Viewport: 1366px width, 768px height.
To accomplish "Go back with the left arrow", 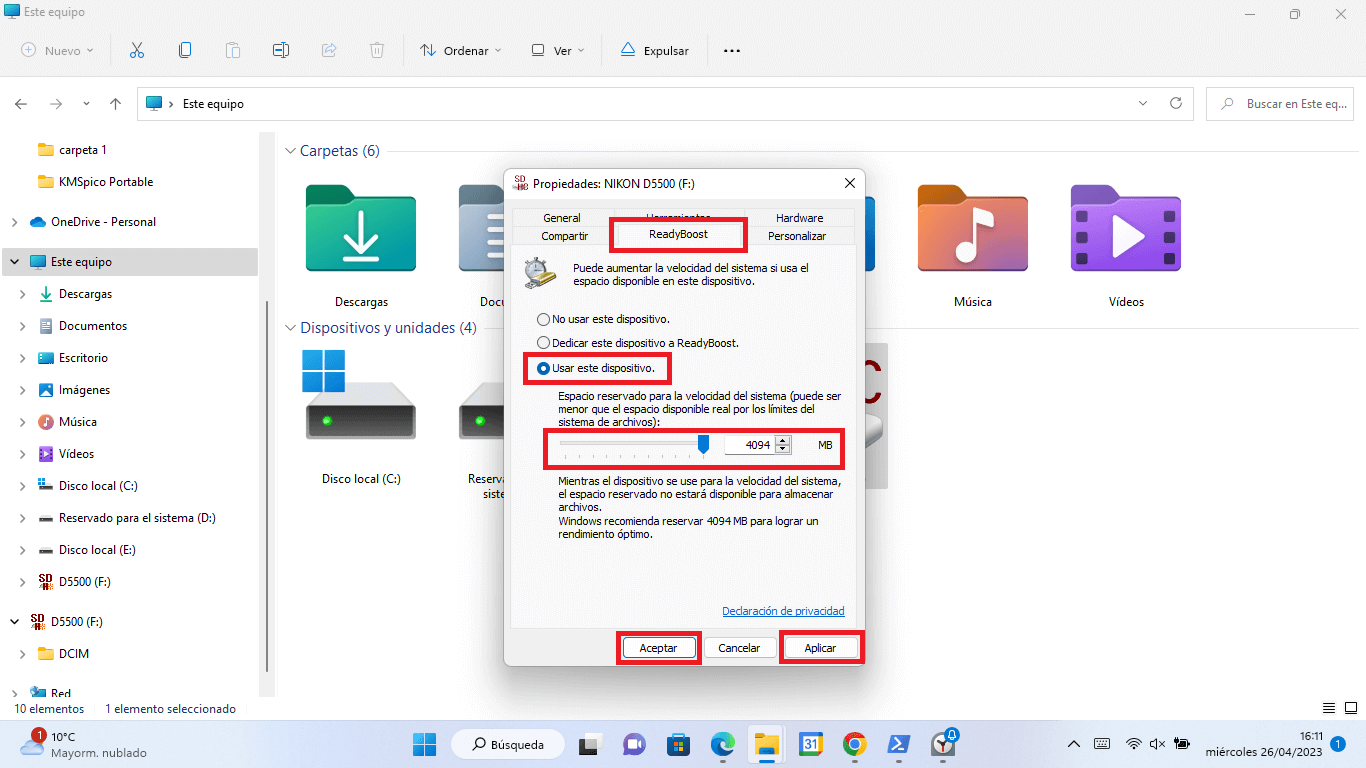I will click(21, 104).
